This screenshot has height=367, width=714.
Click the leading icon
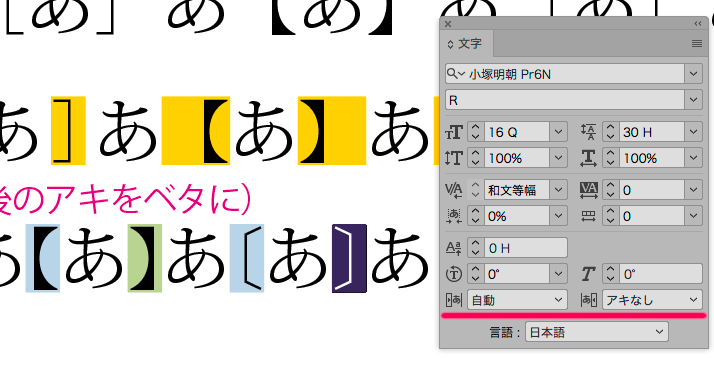coord(588,132)
